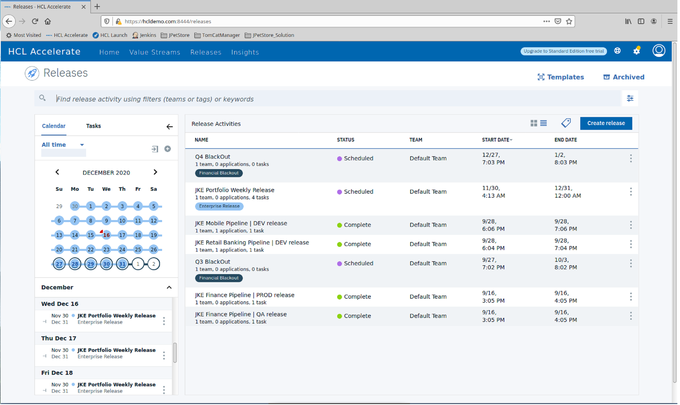Click the Enterprise Release tag
The image size is (680, 405).
[x=219, y=206]
